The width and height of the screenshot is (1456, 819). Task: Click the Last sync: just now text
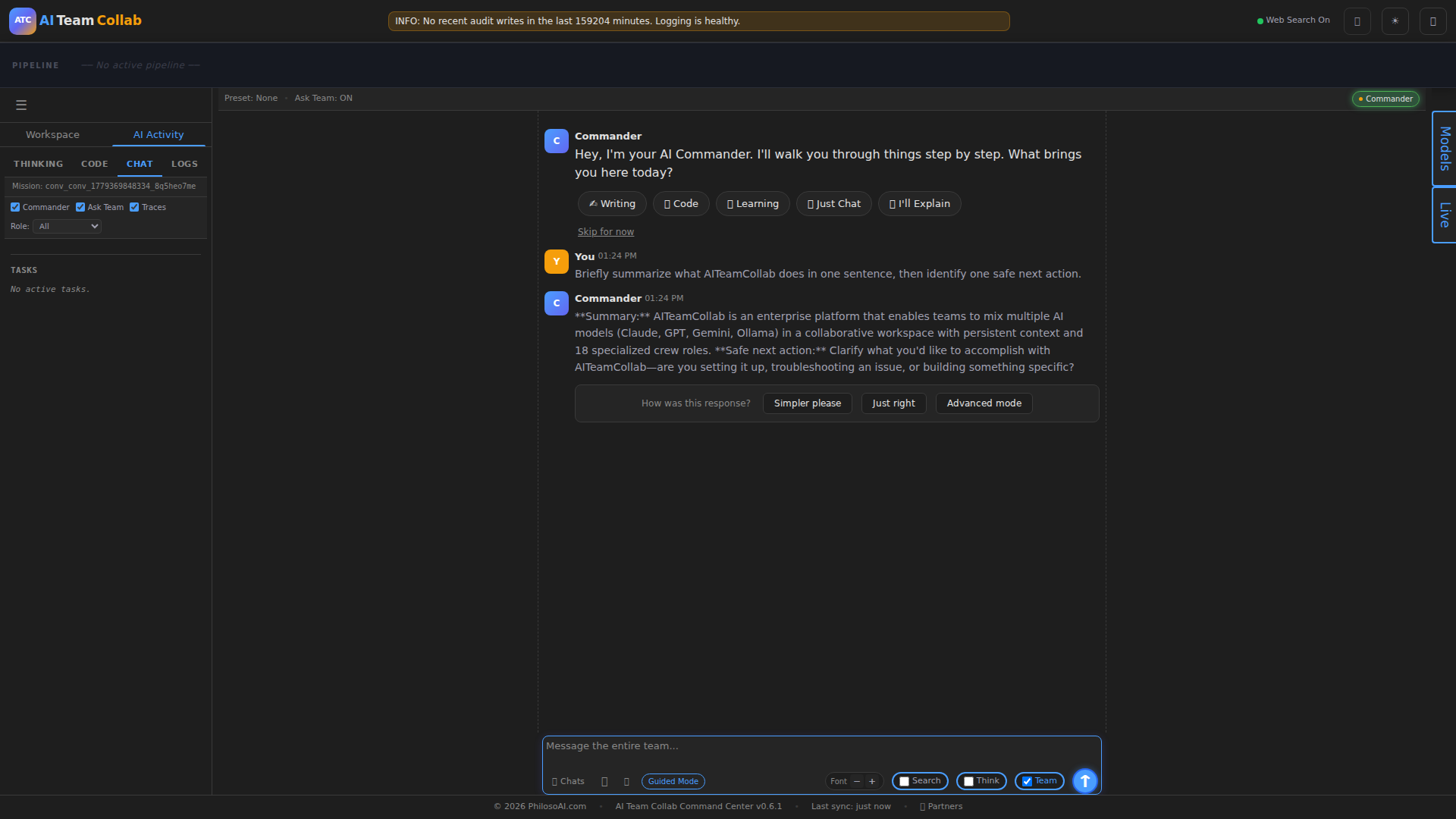851,807
